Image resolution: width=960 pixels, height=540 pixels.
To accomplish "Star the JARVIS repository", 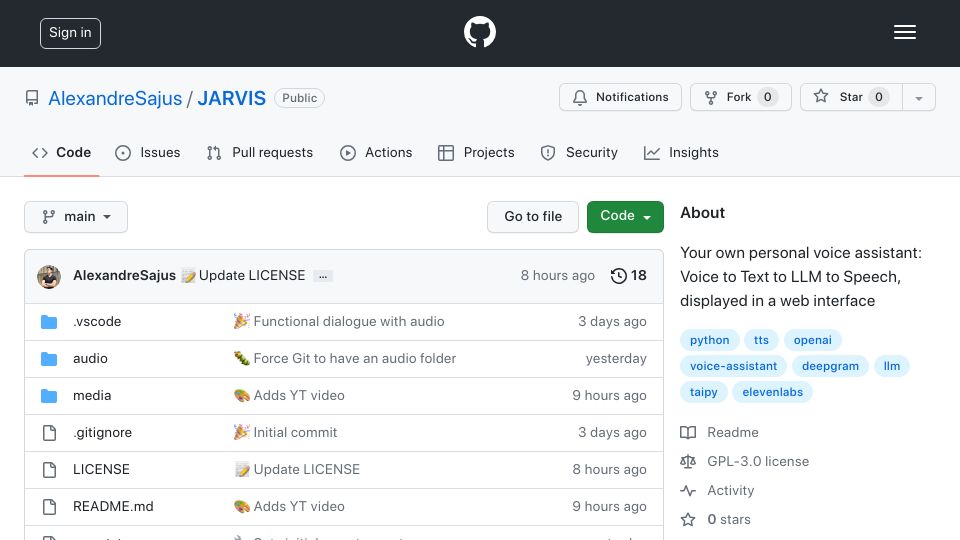I will (x=851, y=97).
